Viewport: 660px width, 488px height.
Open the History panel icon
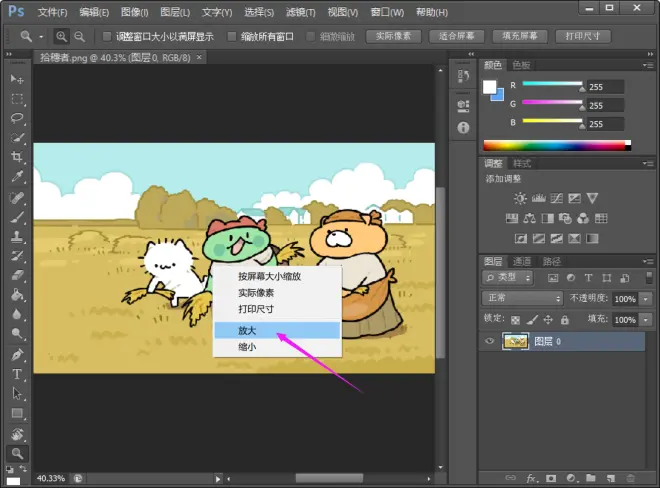463,76
